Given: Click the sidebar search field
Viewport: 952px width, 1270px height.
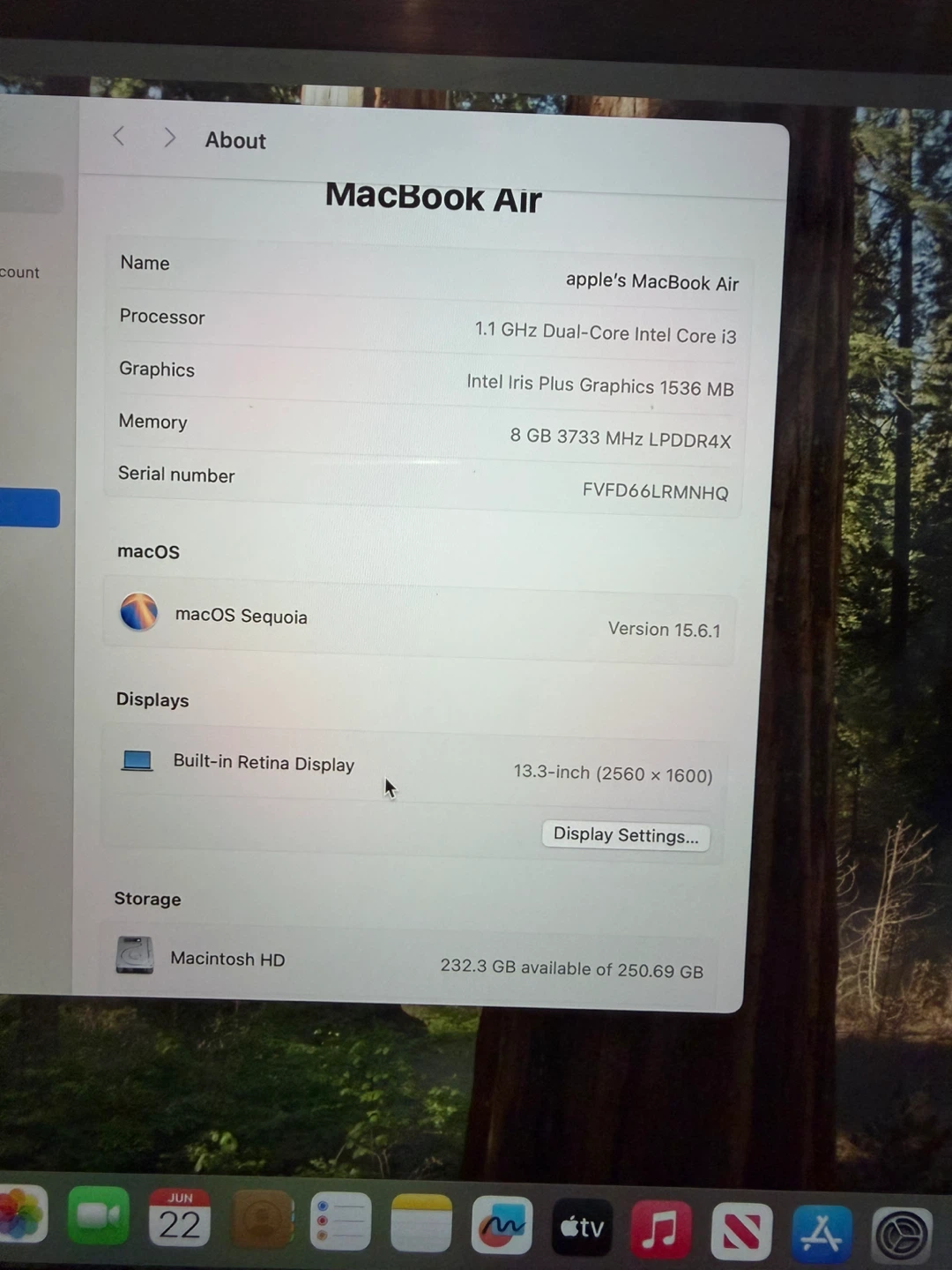Looking at the screenshot, I should coord(31,193).
